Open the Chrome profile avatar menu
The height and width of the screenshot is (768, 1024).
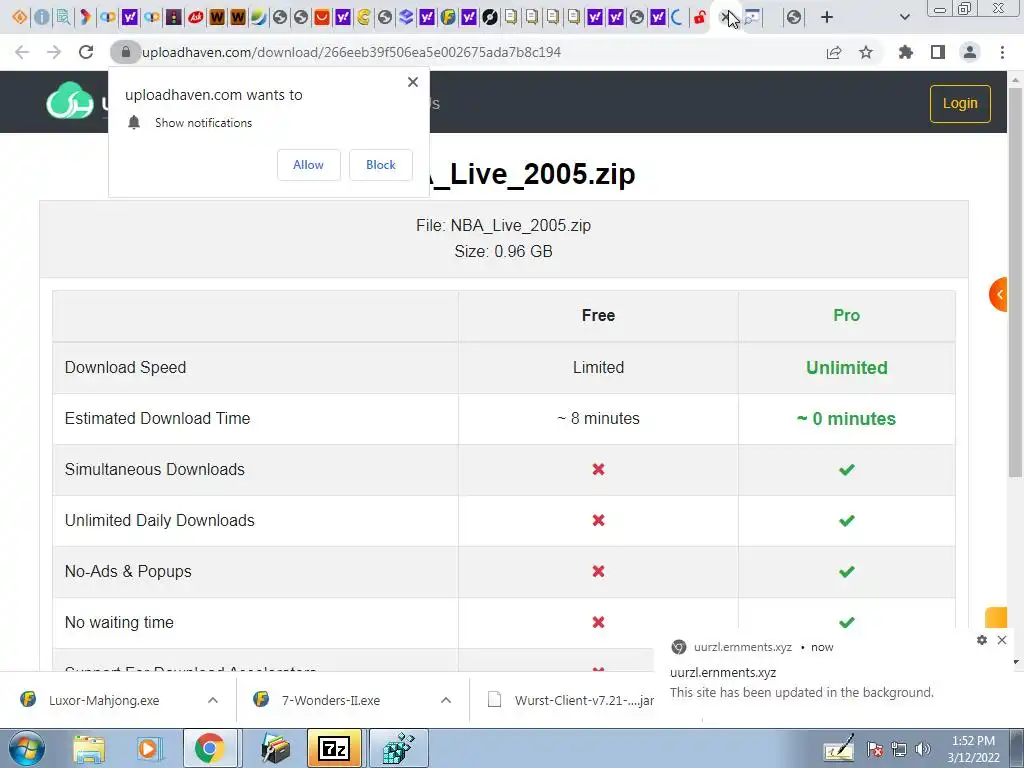pos(970,52)
